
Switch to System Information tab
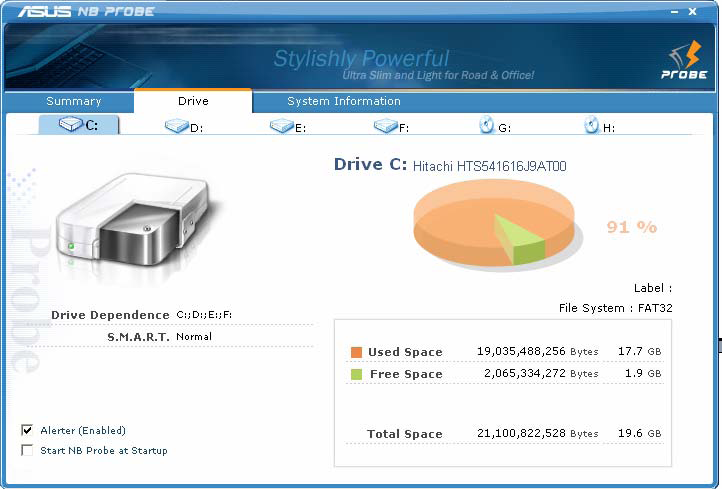pos(344,101)
